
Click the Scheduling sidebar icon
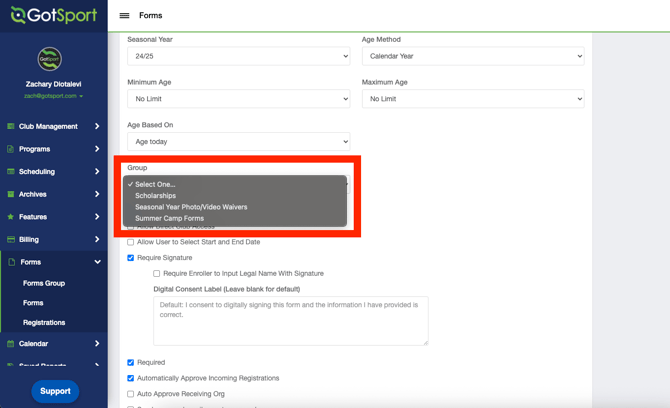tap(11, 172)
